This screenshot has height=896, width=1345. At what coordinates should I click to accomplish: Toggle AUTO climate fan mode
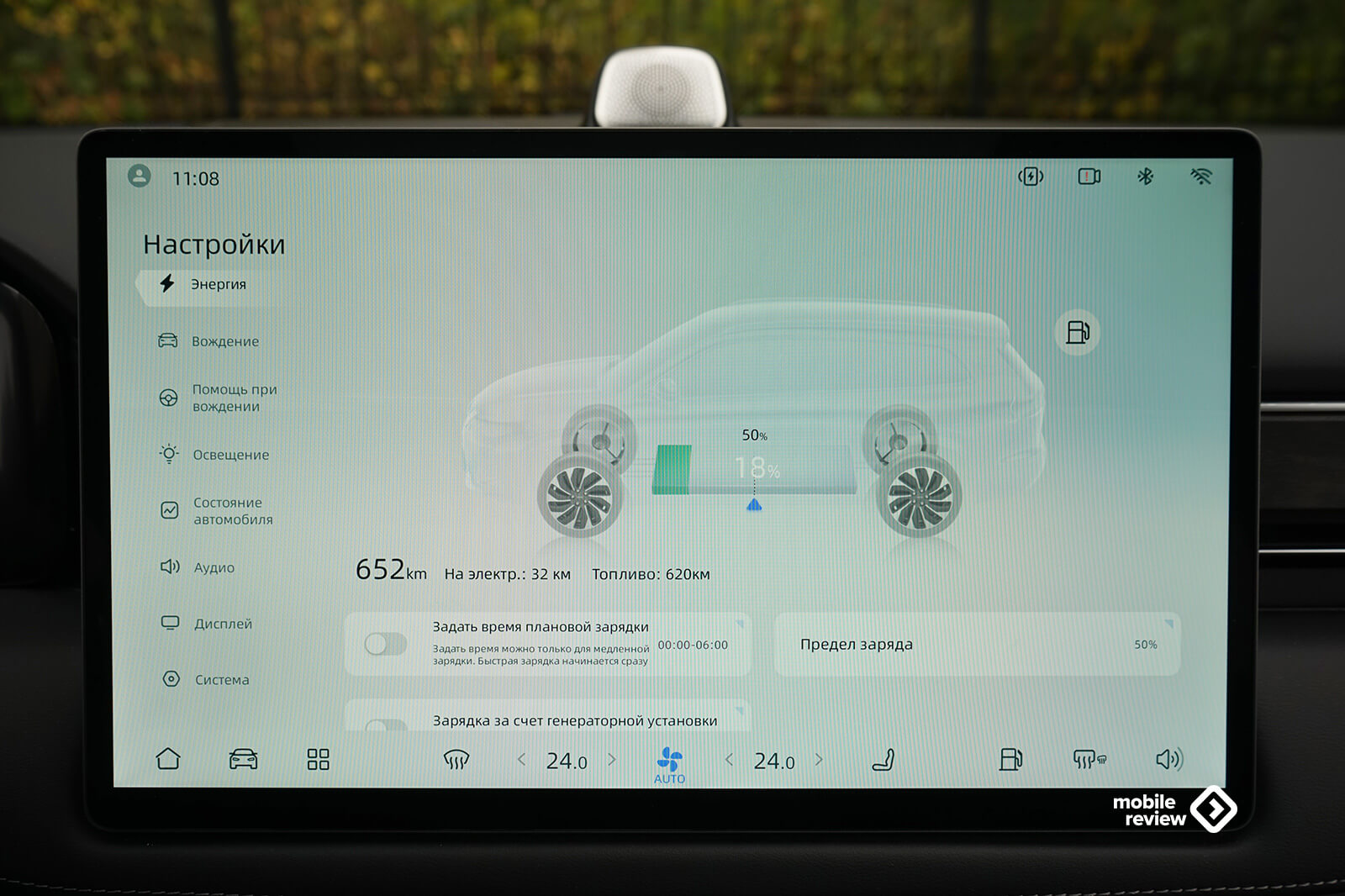pos(670,763)
